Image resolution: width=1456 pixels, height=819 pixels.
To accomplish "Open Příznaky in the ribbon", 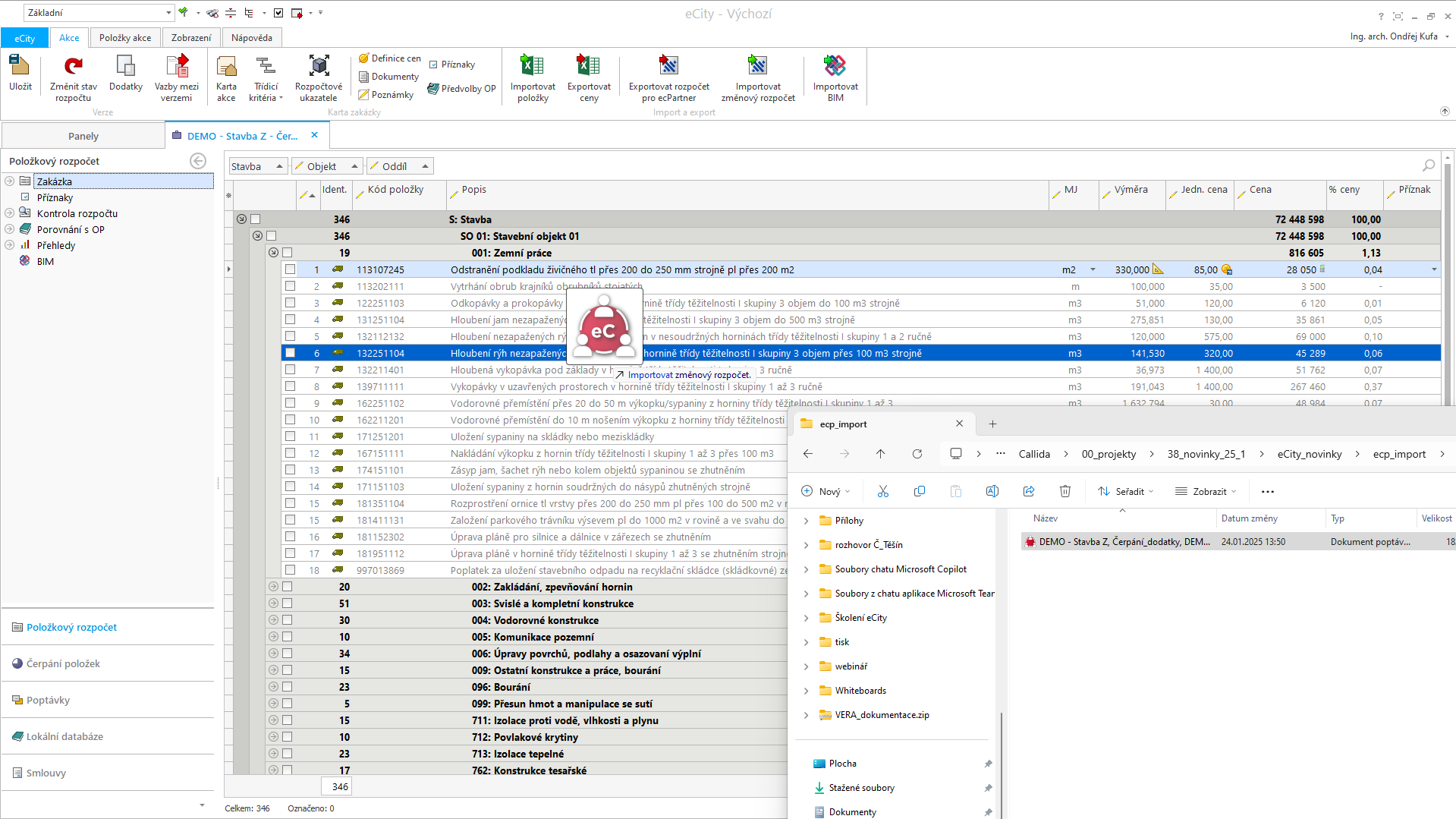I will tap(452, 65).
